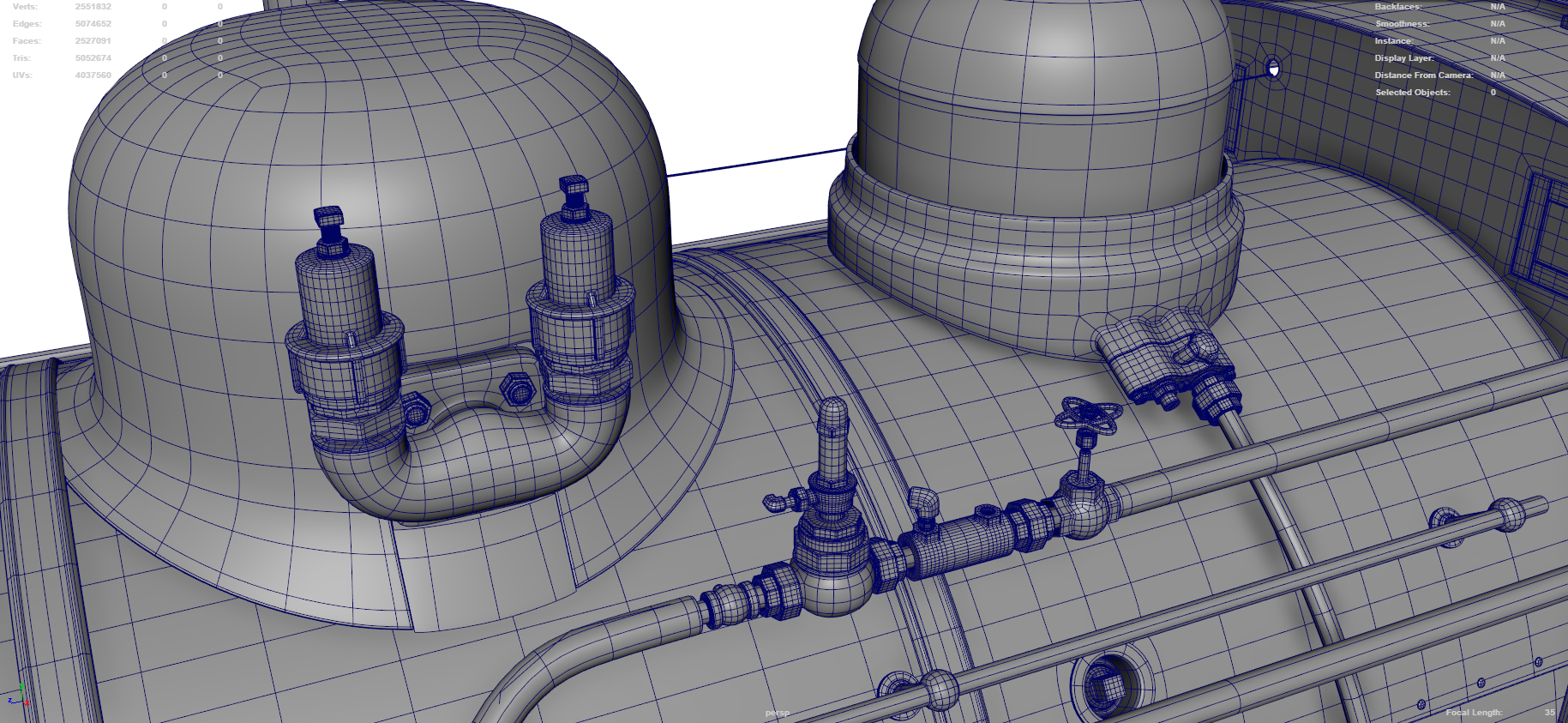Select the spoked valve handwheel on the pipe
This screenshot has width=1568, height=723.
click(x=1088, y=416)
